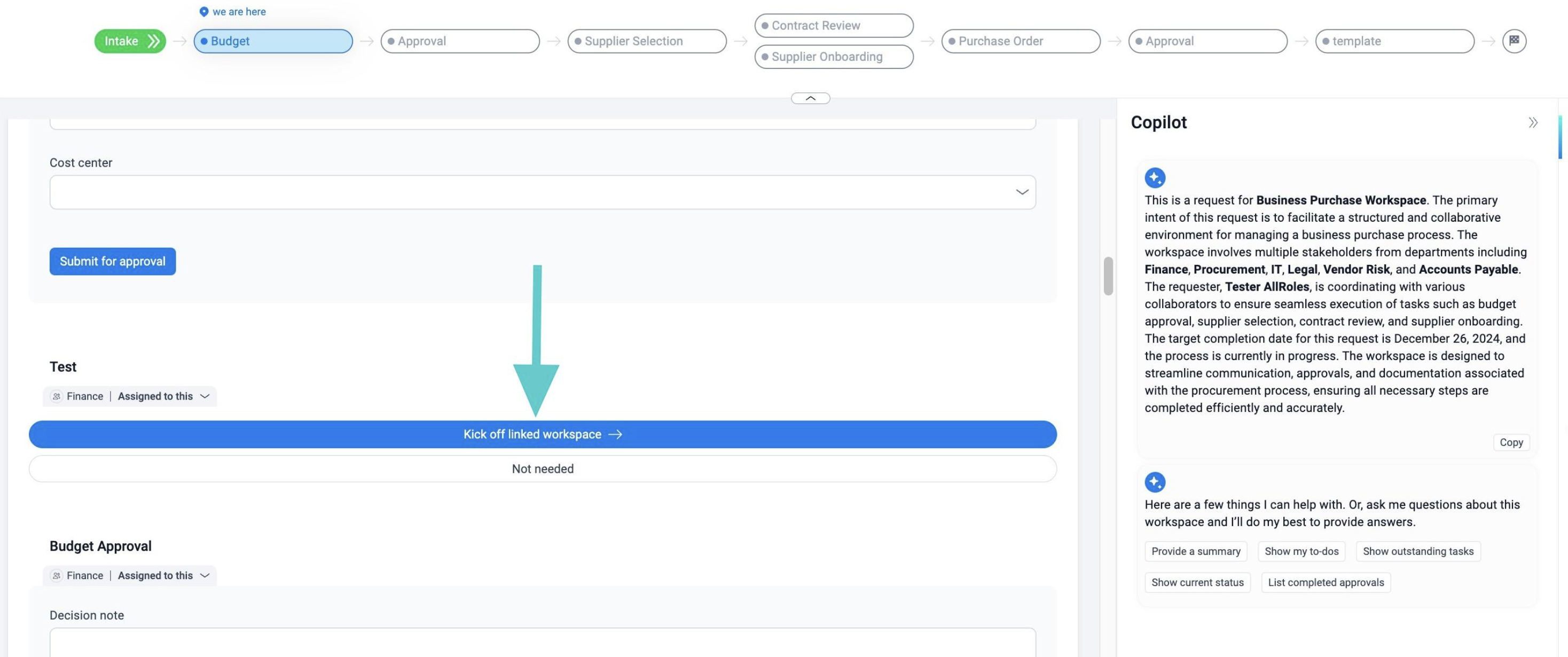Click the Intake double-arrow icon
The width and height of the screenshot is (1568, 657).
153,41
